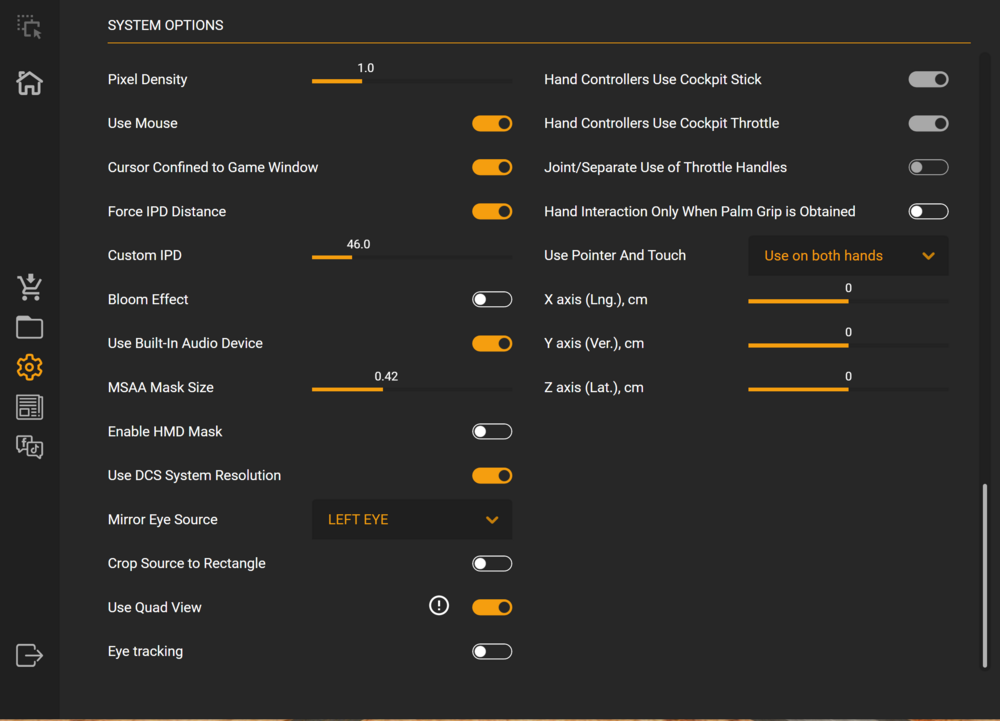The width and height of the screenshot is (1000, 721).
Task: Click the settings gear in the sidebar
Action: coord(30,367)
